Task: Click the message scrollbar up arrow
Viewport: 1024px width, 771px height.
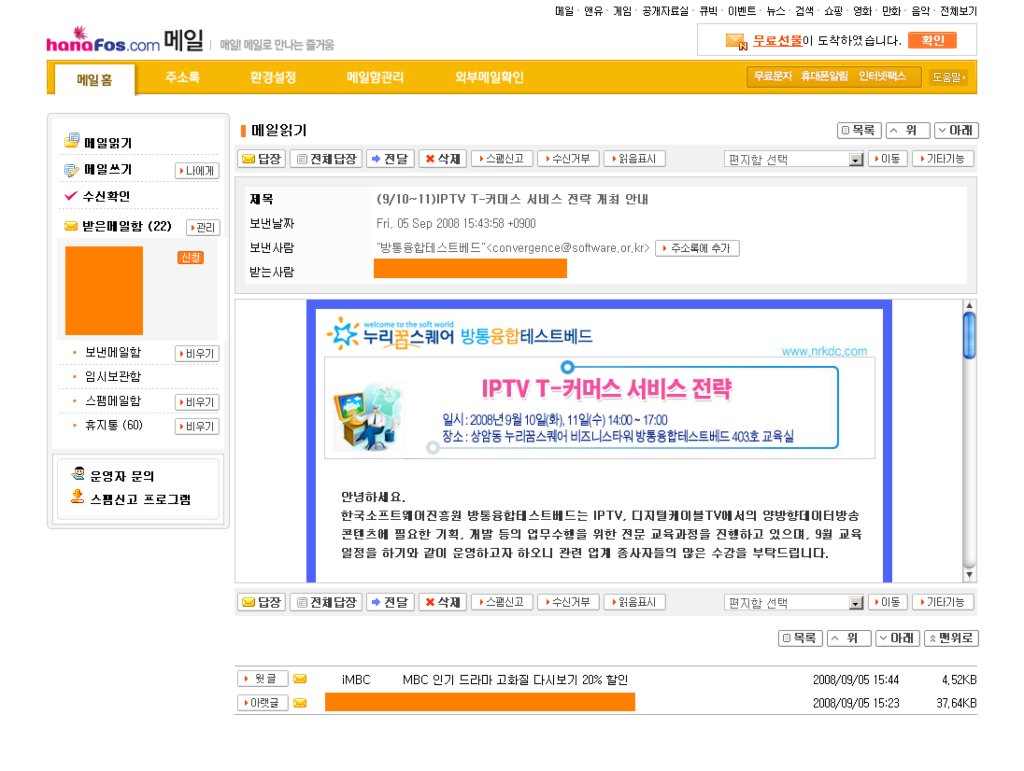Action: pyautogui.click(x=969, y=306)
